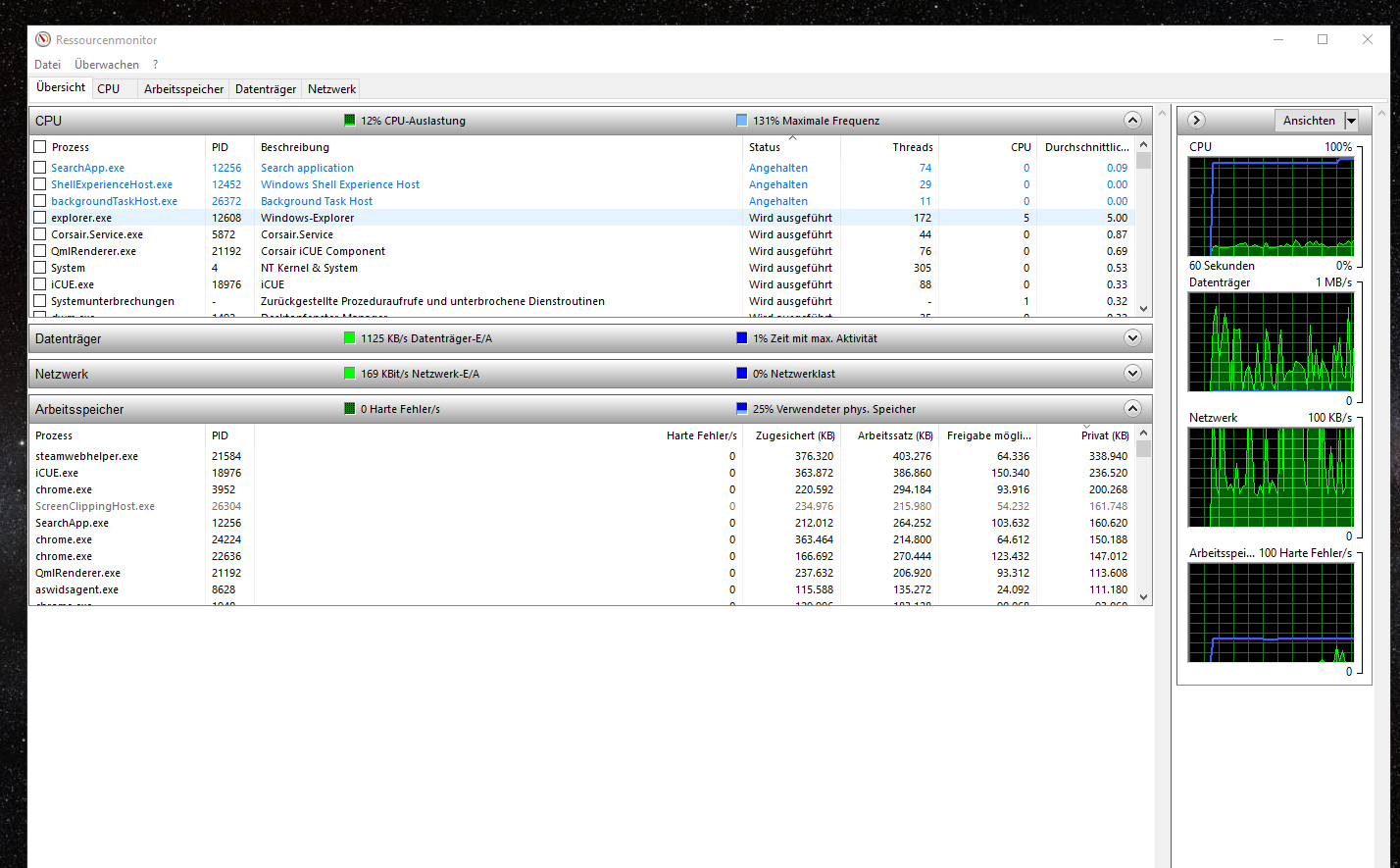Click the Arbeitsspeicher hard faults graph
Image resolution: width=1400 pixels, height=868 pixels.
coord(1271,612)
